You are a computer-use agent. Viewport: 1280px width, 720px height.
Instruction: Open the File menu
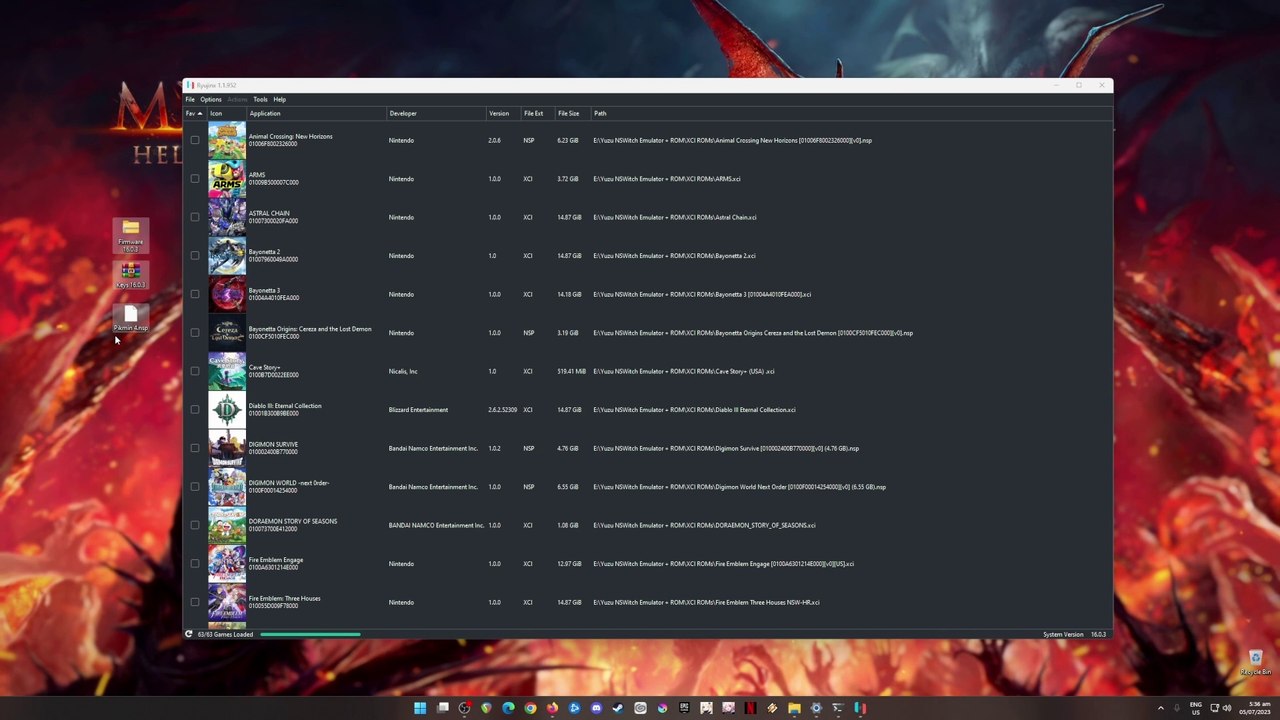click(x=190, y=99)
